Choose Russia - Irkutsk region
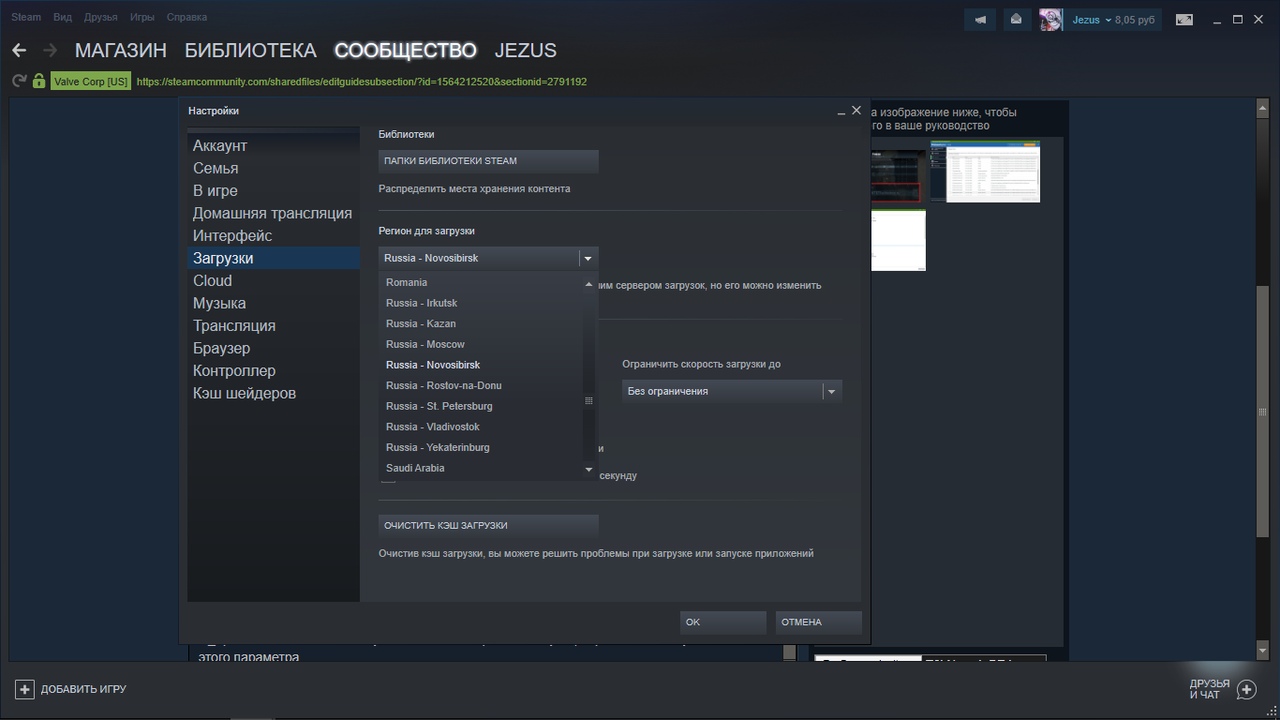Viewport: 1280px width, 720px height. [x=480, y=303]
